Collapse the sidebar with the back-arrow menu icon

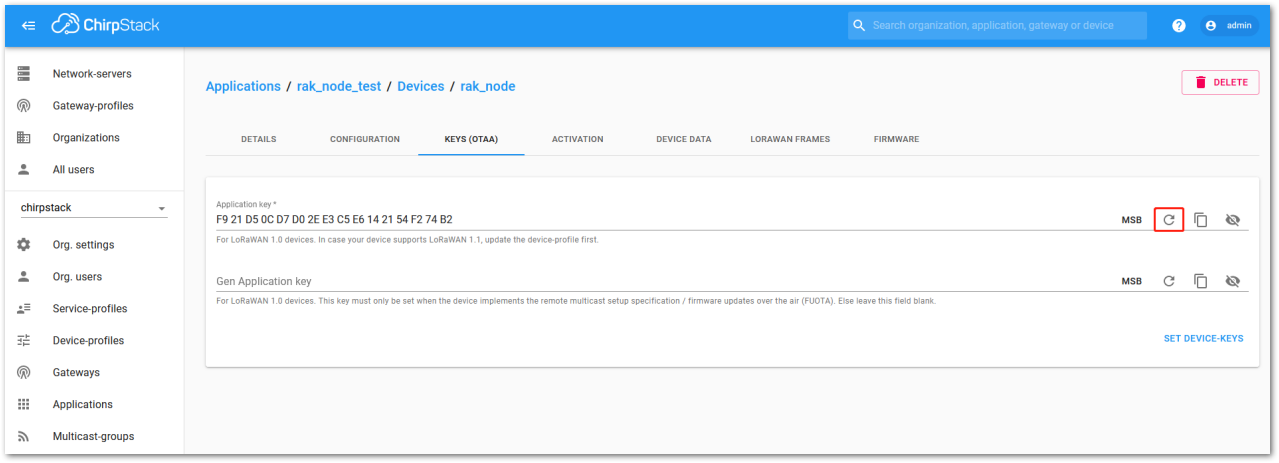pyautogui.click(x=28, y=25)
